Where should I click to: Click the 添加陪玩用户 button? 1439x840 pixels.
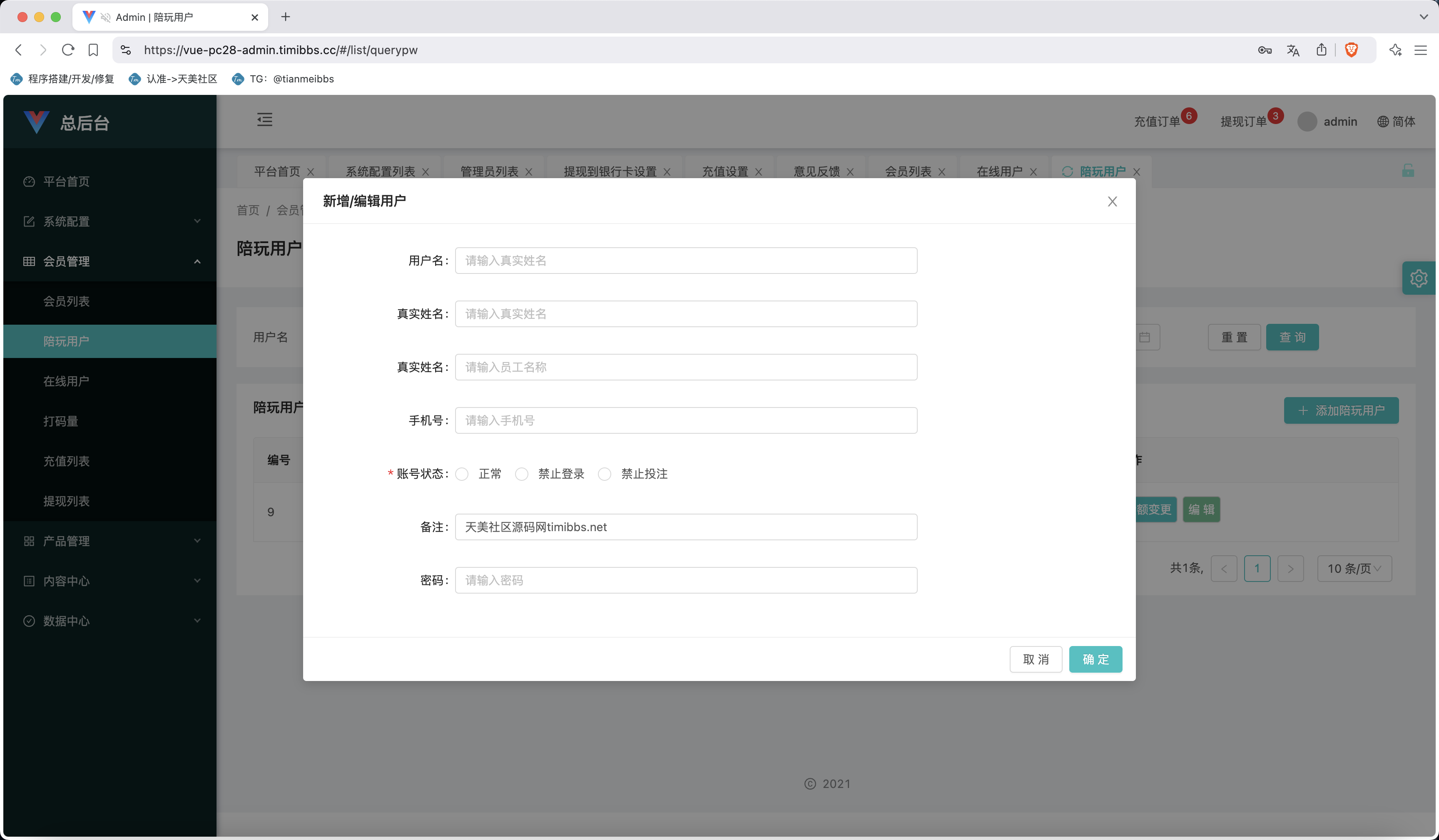pos(1341,410)
